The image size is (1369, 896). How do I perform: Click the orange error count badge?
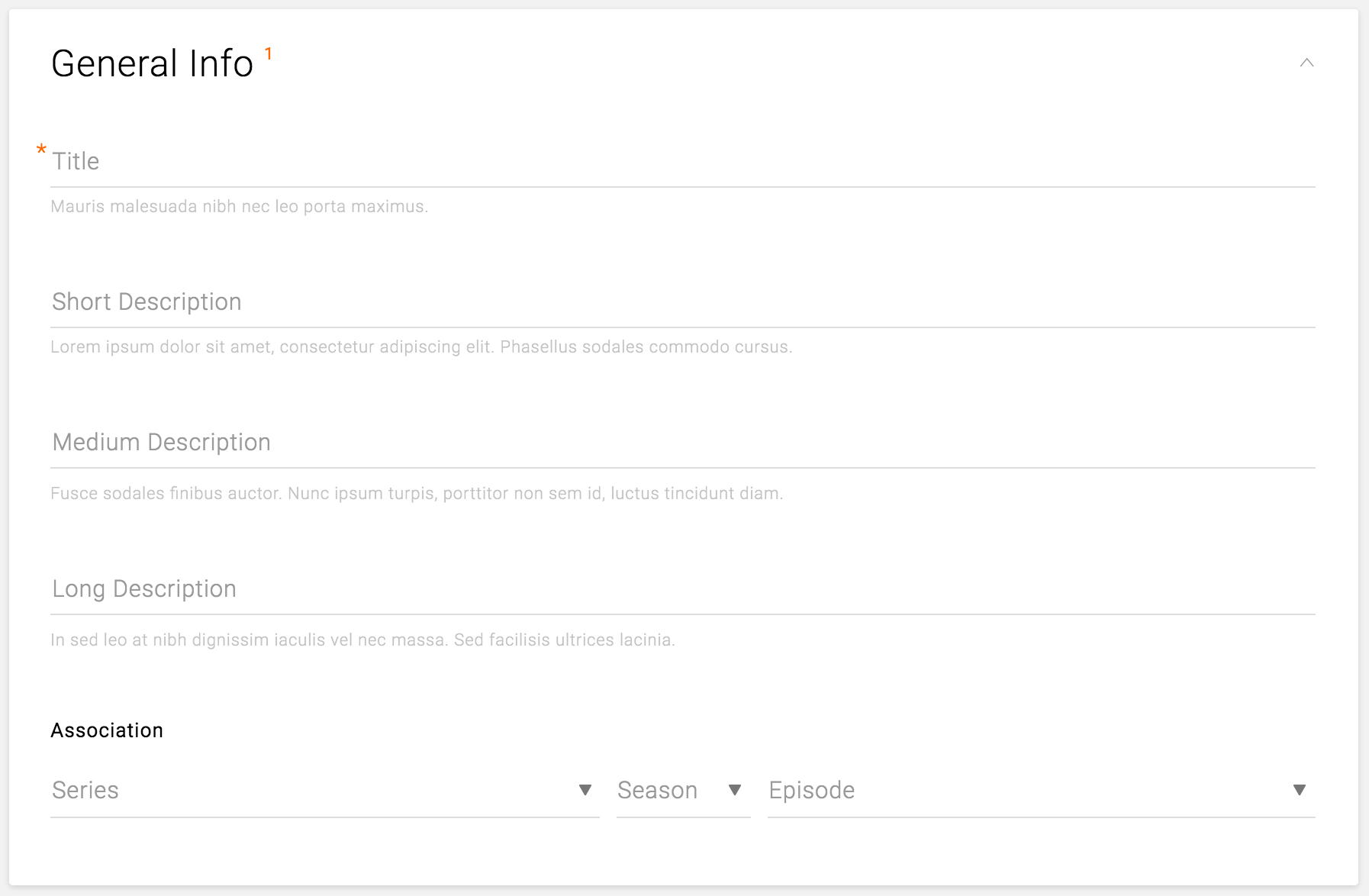click(x=269, y=53)
